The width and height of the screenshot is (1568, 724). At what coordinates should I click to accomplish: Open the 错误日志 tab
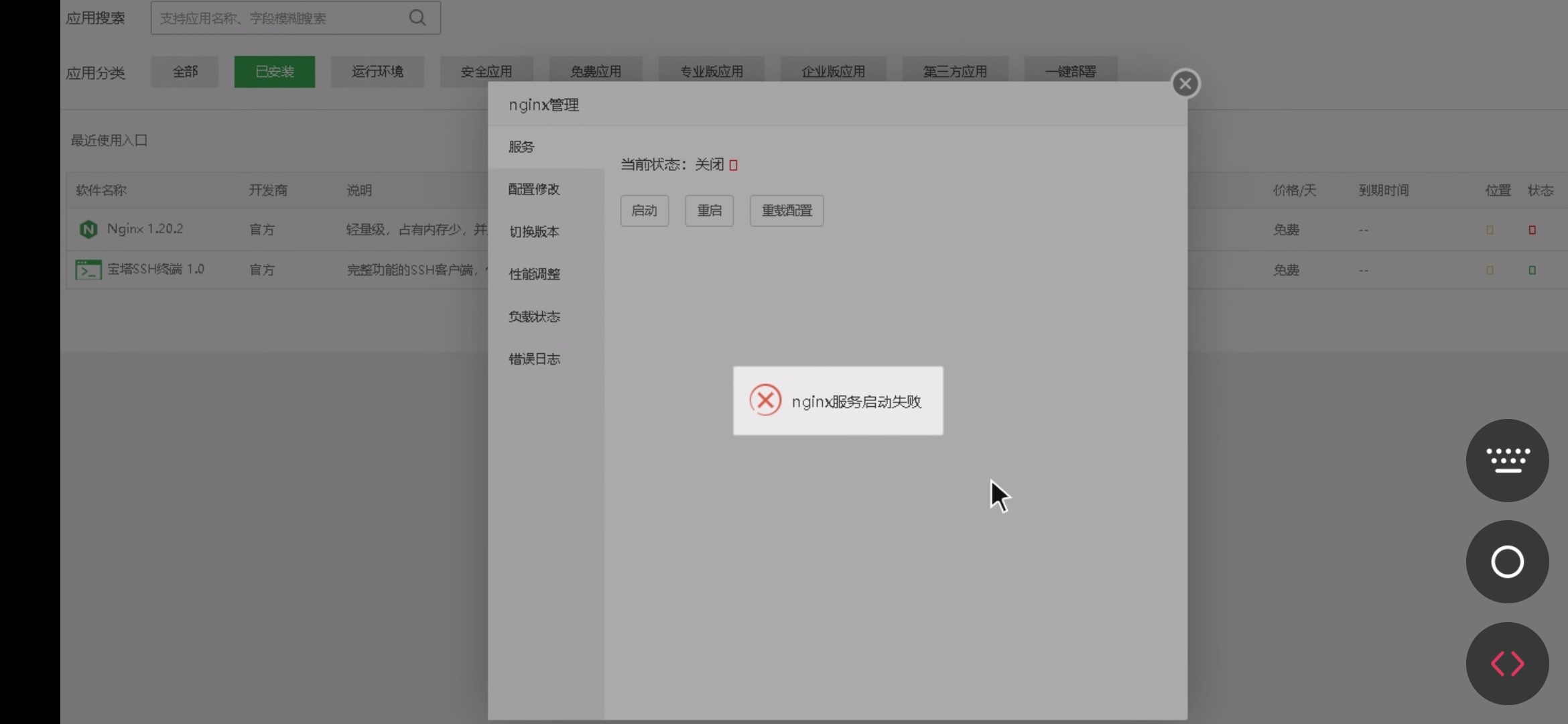point(546,359)
